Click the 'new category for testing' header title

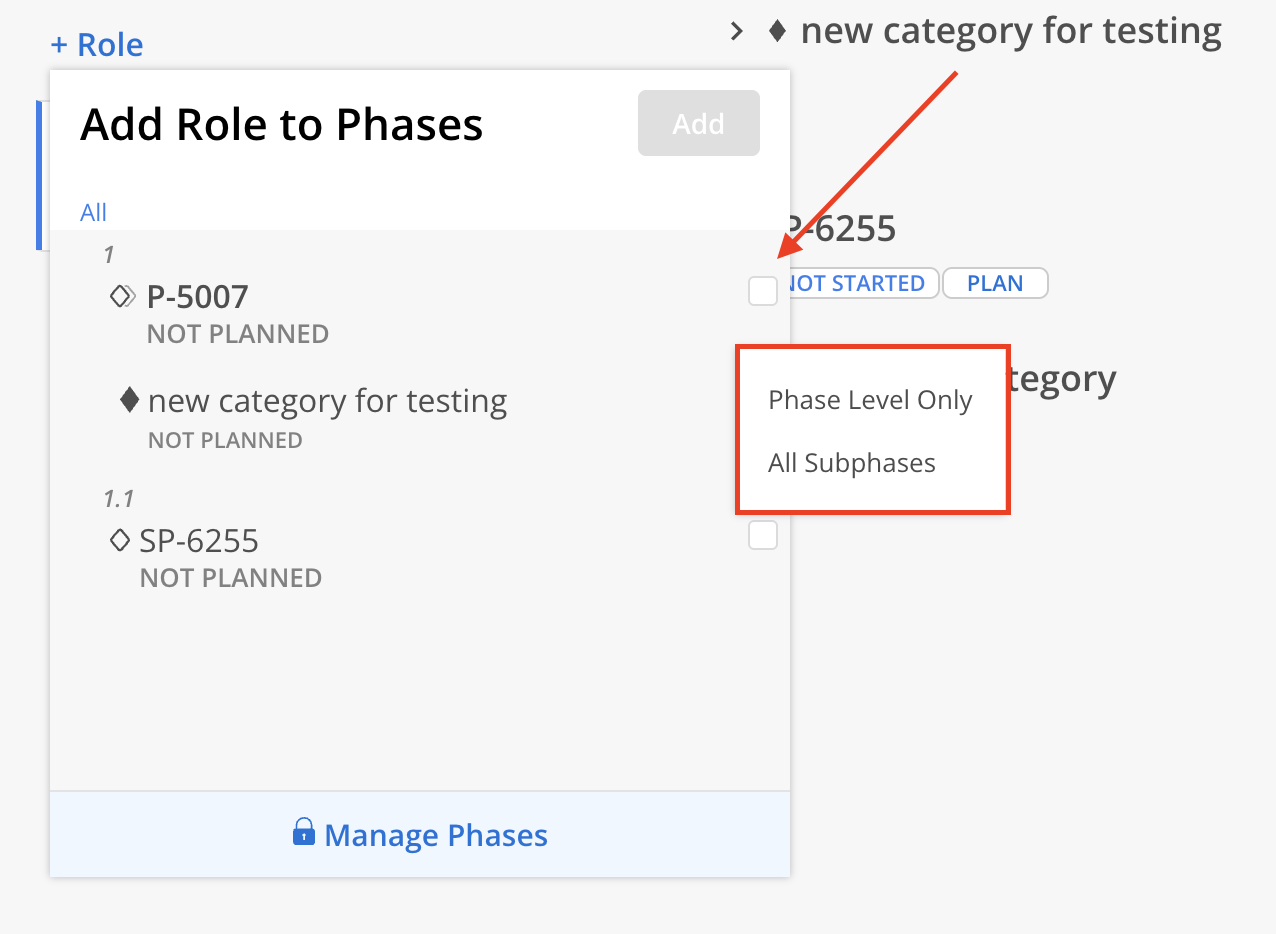tap(1011, 31)
